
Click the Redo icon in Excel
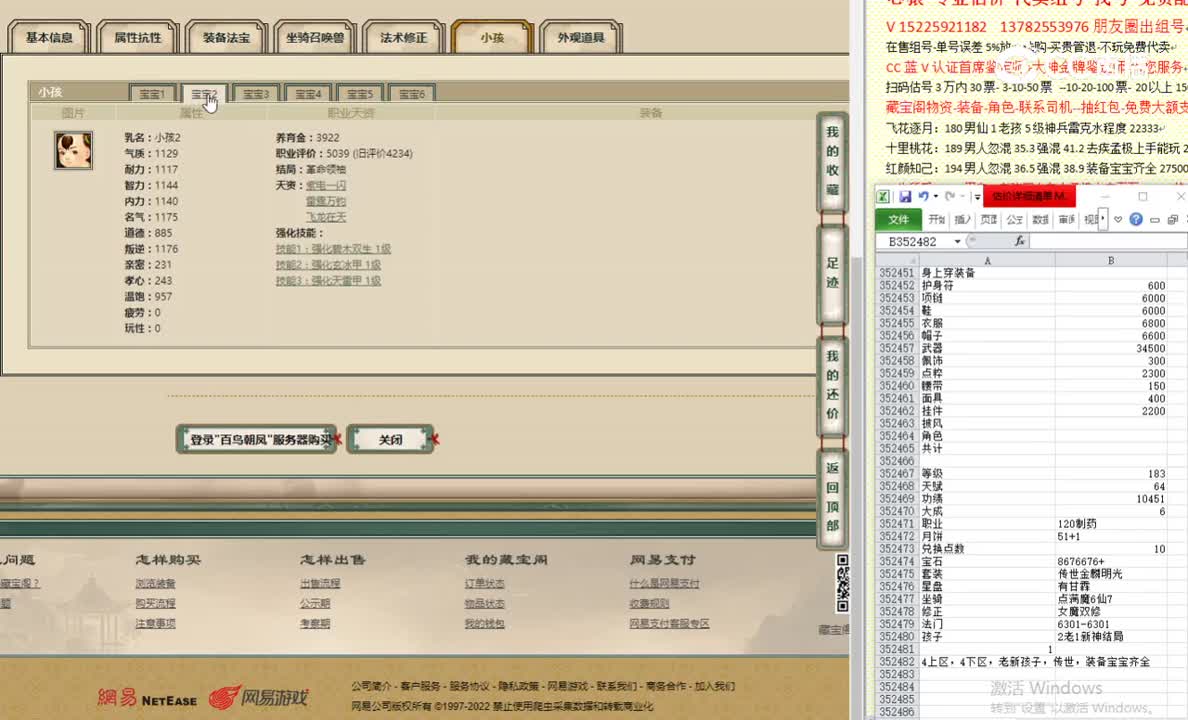point(948,196)
